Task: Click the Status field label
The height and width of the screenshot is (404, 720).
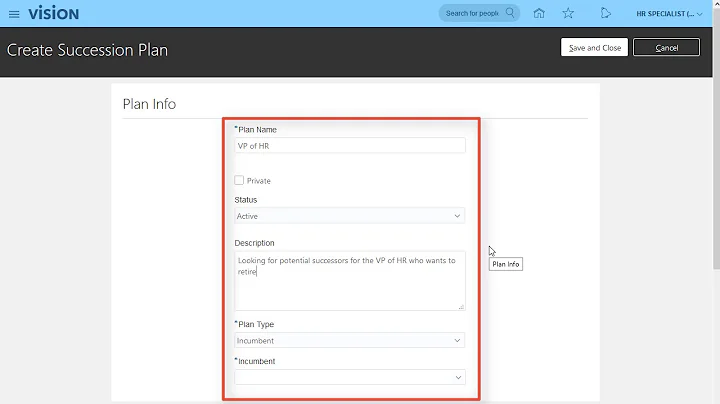Action: pyautogui.click(x=246, y=200)
